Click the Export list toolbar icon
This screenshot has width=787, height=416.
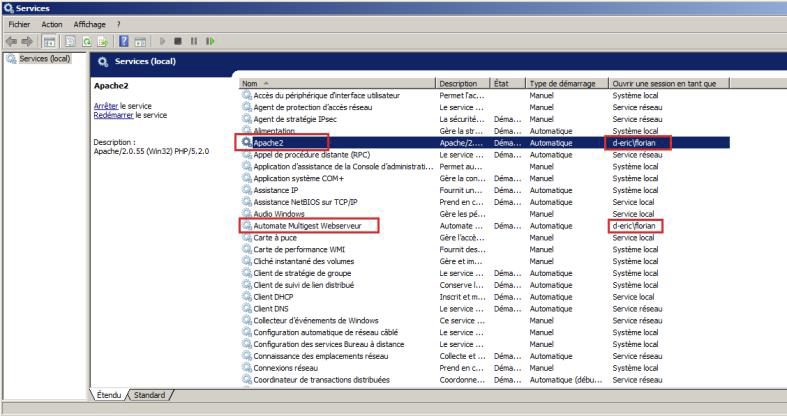101,40
